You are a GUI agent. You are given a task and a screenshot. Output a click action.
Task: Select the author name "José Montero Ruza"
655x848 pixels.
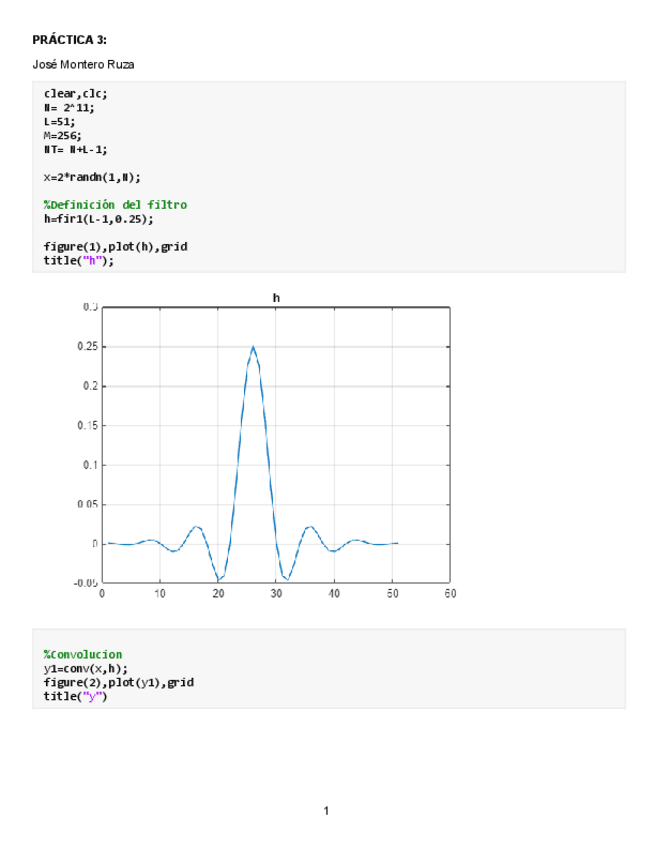(x=83, y=64)
